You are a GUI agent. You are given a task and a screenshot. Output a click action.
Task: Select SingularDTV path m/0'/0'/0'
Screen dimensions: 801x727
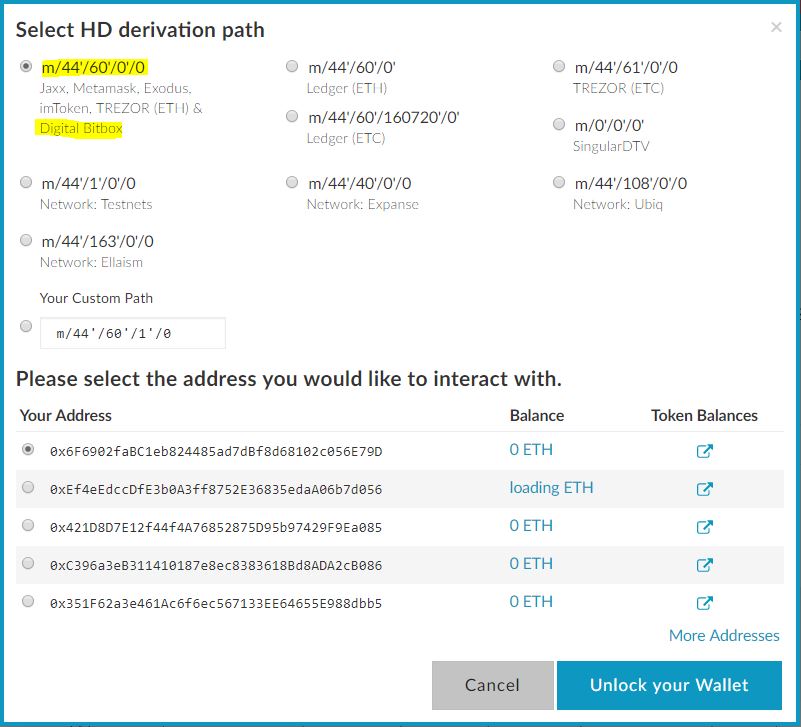(x=559, y=124)
